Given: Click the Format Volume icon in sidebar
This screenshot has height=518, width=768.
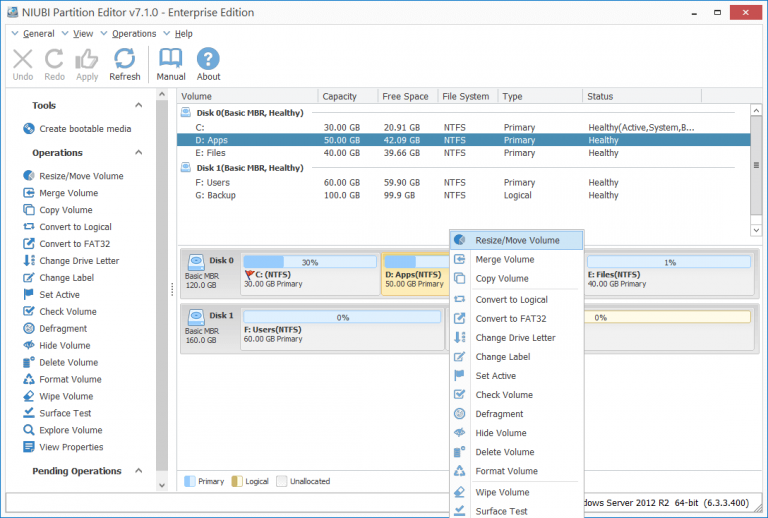Looking at the screenshot, I should tap(28, 379).
